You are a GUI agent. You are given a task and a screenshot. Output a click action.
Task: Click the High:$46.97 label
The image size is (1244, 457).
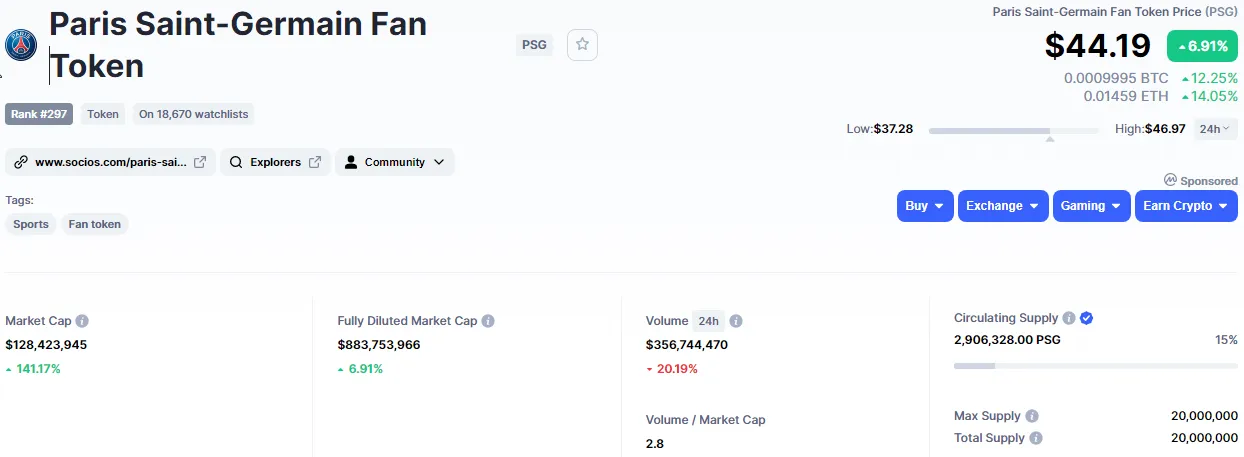point(1150,129)
